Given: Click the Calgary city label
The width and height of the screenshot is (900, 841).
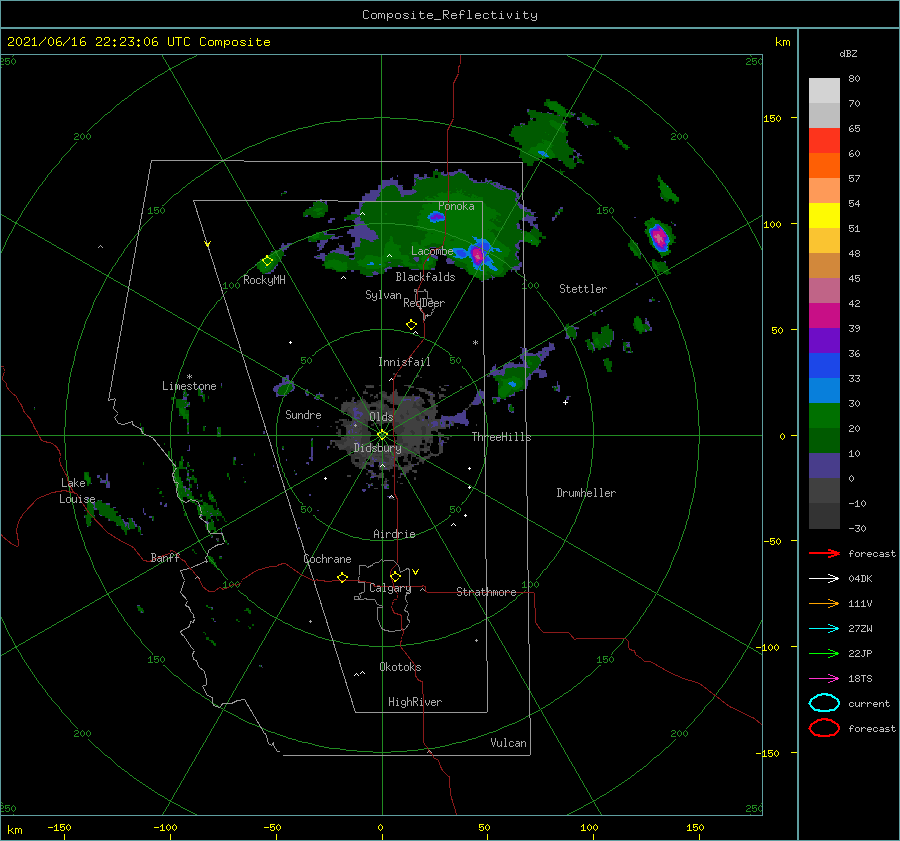Looking at the screenshot, I should pos(390,588).
